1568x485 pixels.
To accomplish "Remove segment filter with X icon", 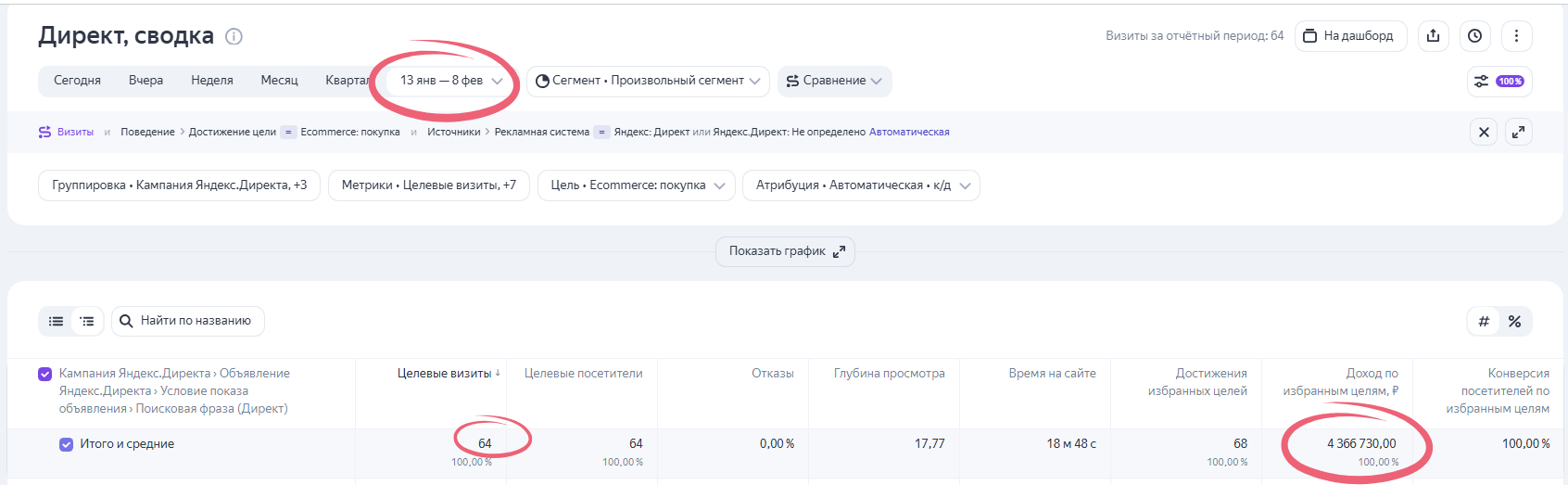I will tap(1484, 132).
